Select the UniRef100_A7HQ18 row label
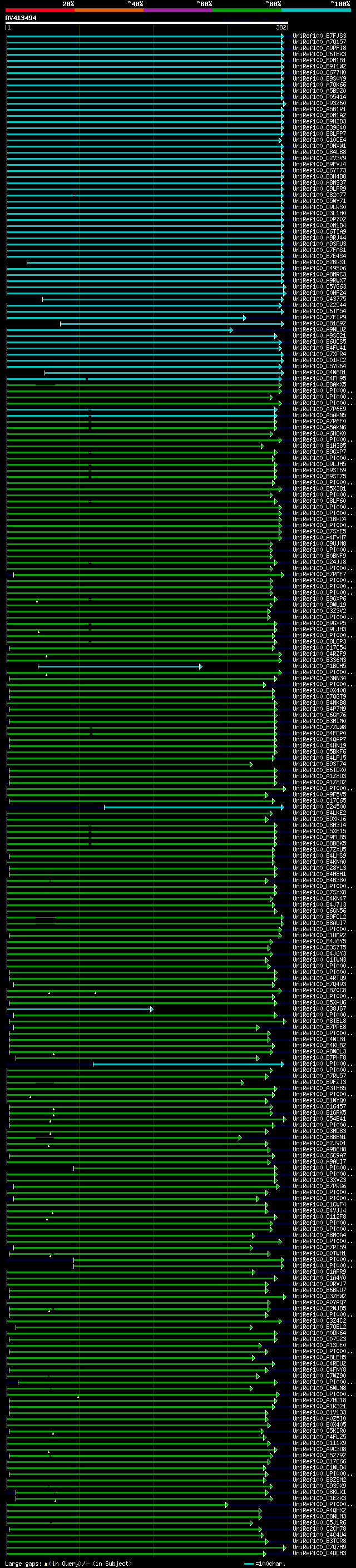The image size is (356, 1568). click(319, 1400)
